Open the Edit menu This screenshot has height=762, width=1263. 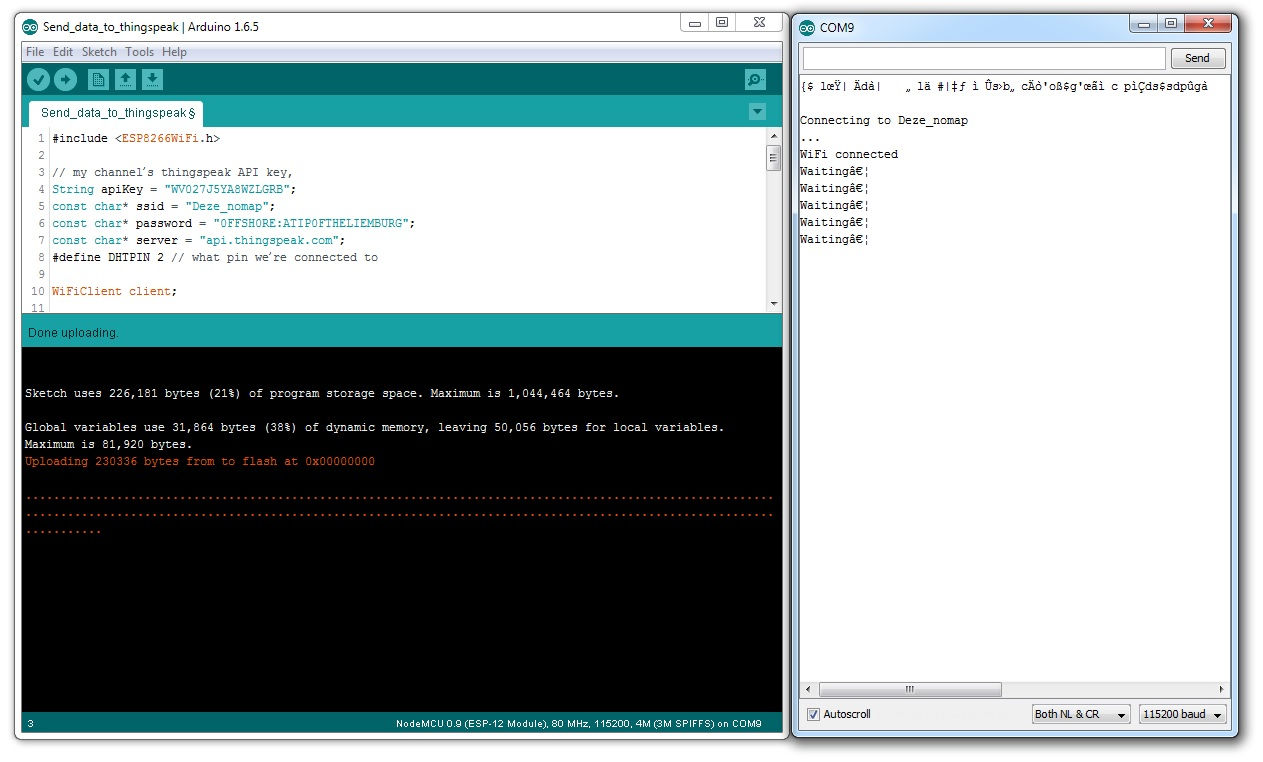63,52
